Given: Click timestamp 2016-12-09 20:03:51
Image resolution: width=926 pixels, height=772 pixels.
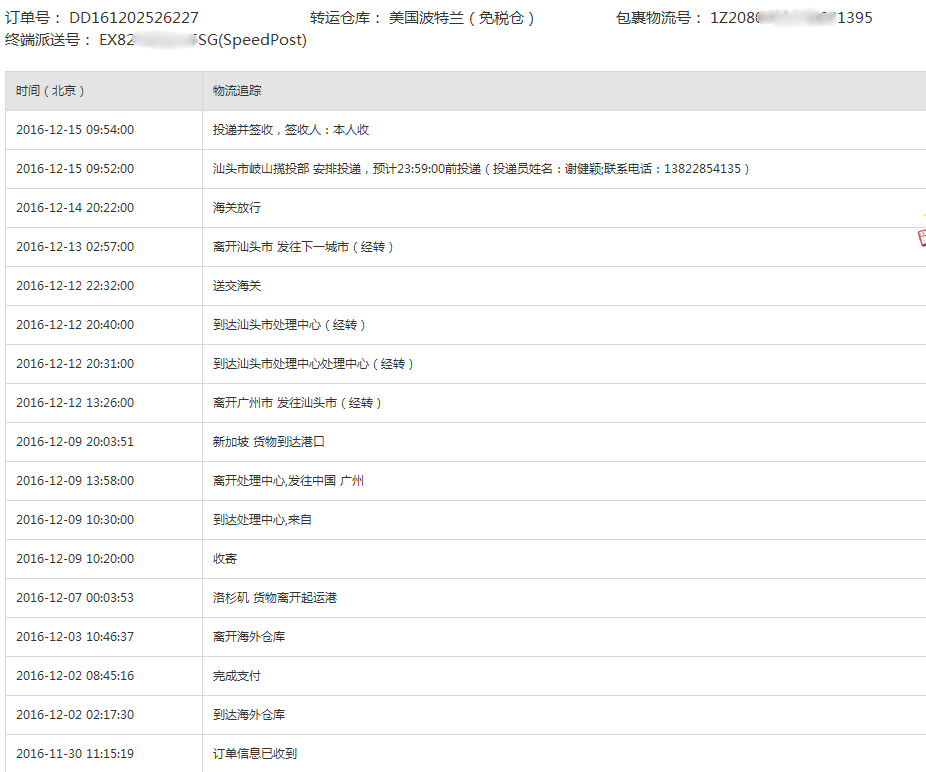Looking at the screenshot, I should pos(75,441).
